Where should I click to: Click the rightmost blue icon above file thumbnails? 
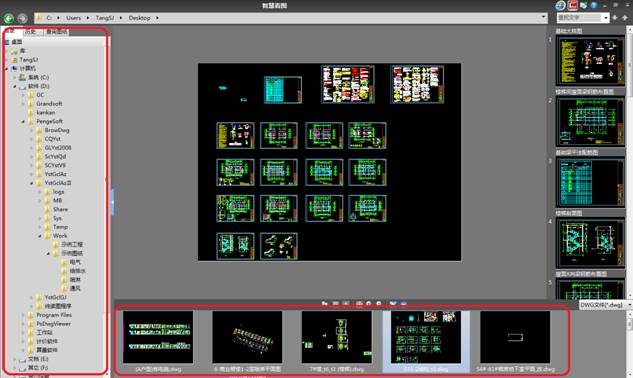pos(403,304)
